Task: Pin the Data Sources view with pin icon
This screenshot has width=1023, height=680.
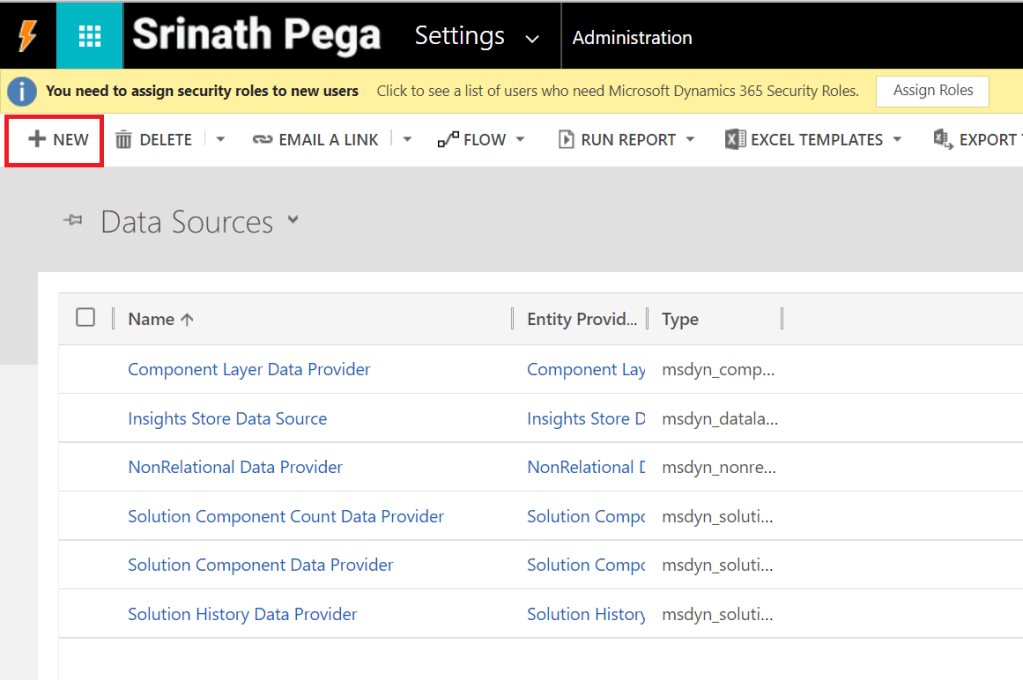Action: click(x=73, y=221)
